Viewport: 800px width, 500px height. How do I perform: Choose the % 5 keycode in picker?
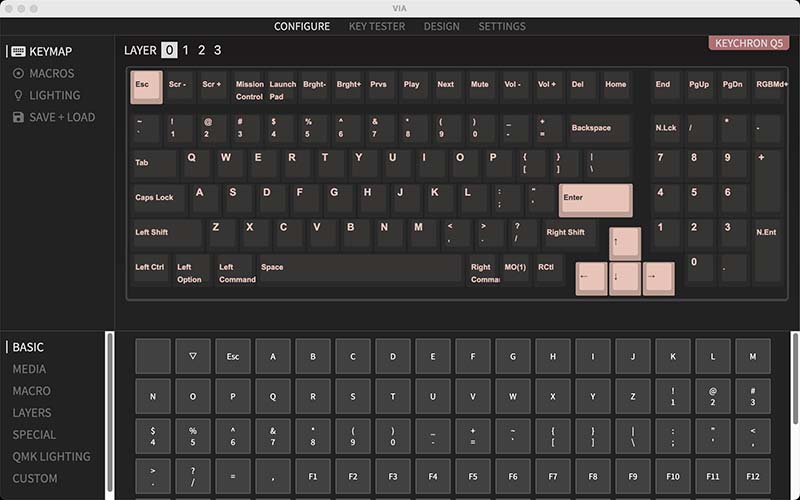click(x=193, y=436)
